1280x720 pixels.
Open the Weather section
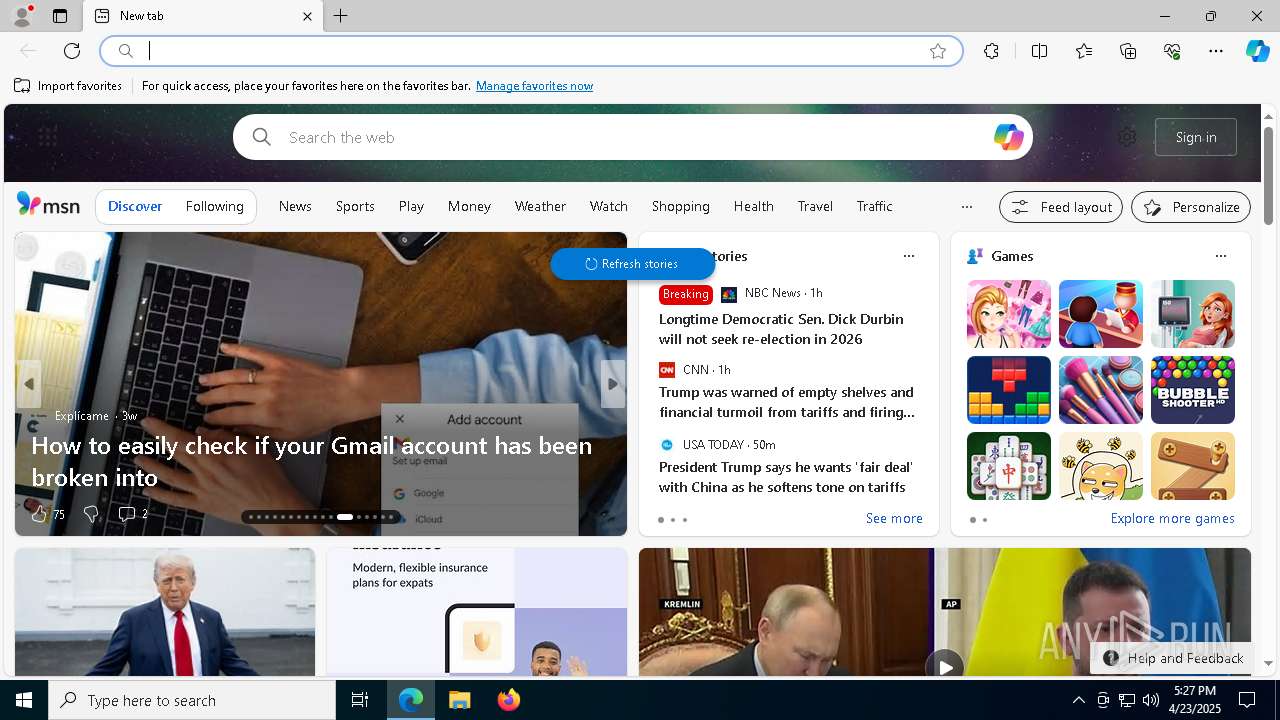point(540,206)
